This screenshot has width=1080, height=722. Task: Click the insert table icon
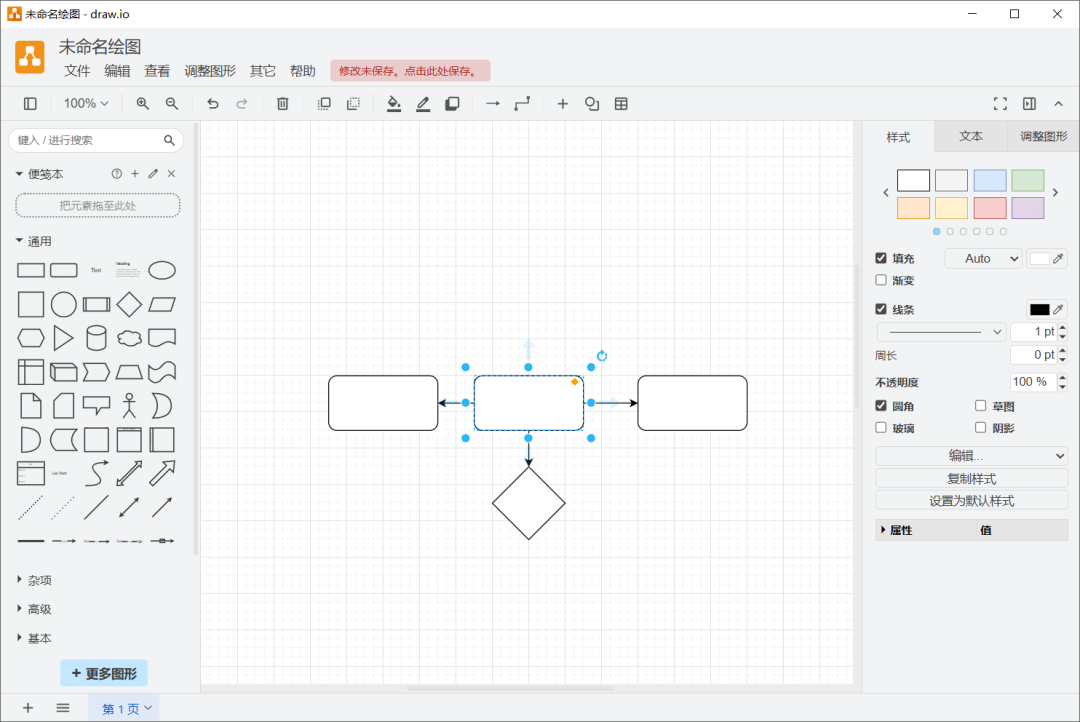[x=621, y=104]
